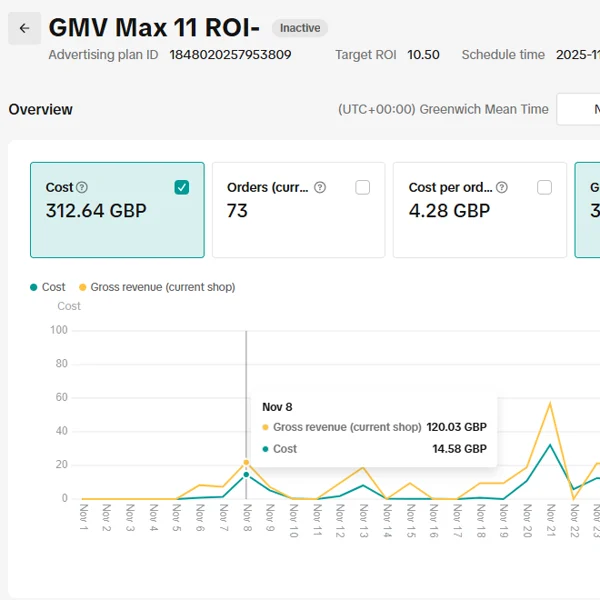
Task: Click the 100 y-axis label
Action: [x=59, y=330]
